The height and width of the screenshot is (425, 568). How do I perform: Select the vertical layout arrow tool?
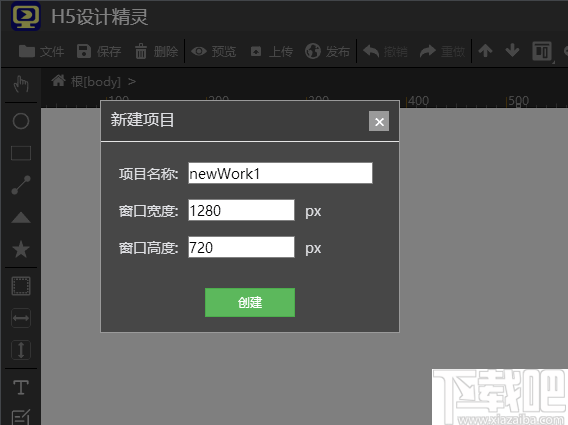[x=21, y=350]
